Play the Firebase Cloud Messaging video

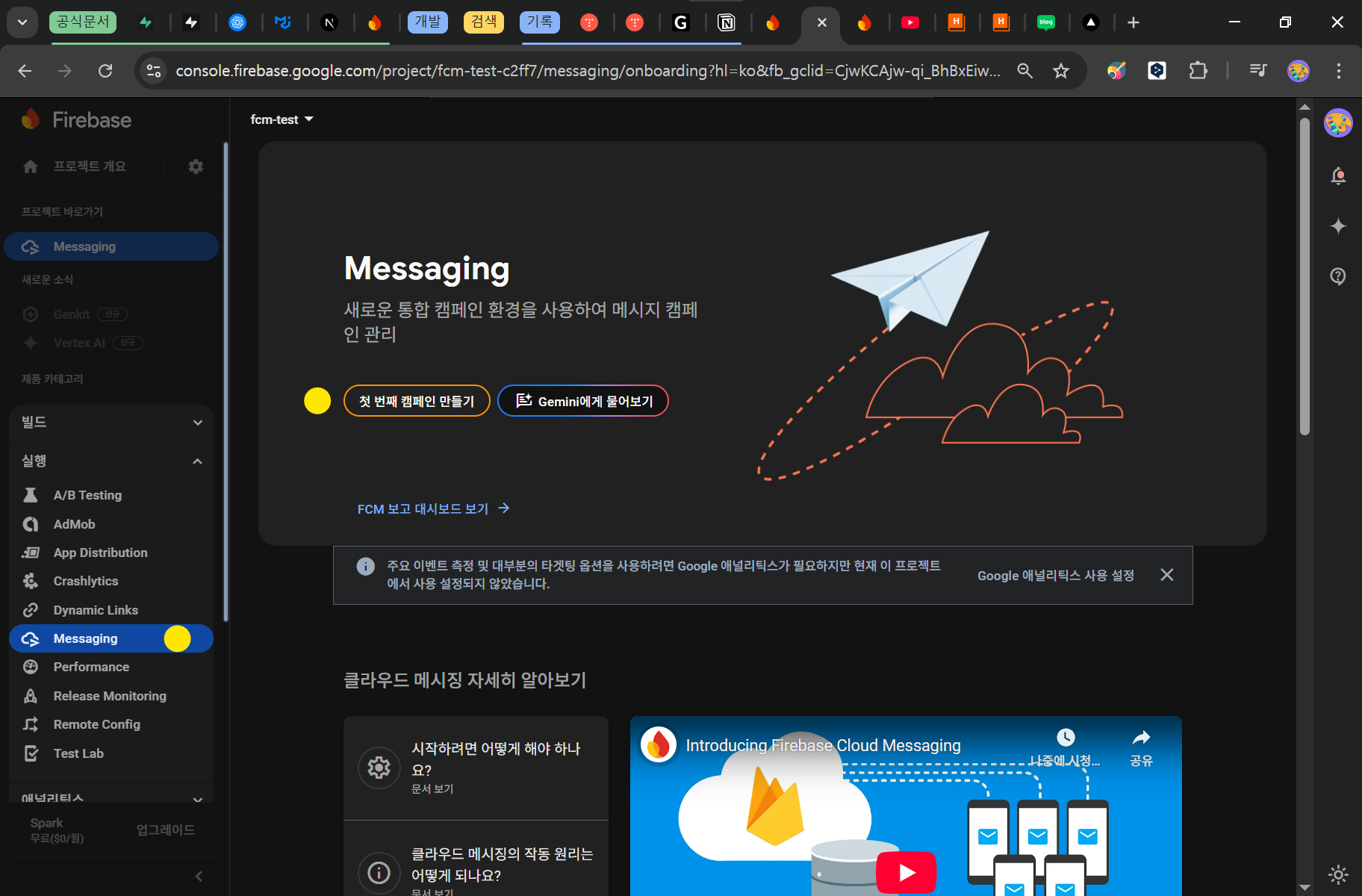click(x=907, y=871)
